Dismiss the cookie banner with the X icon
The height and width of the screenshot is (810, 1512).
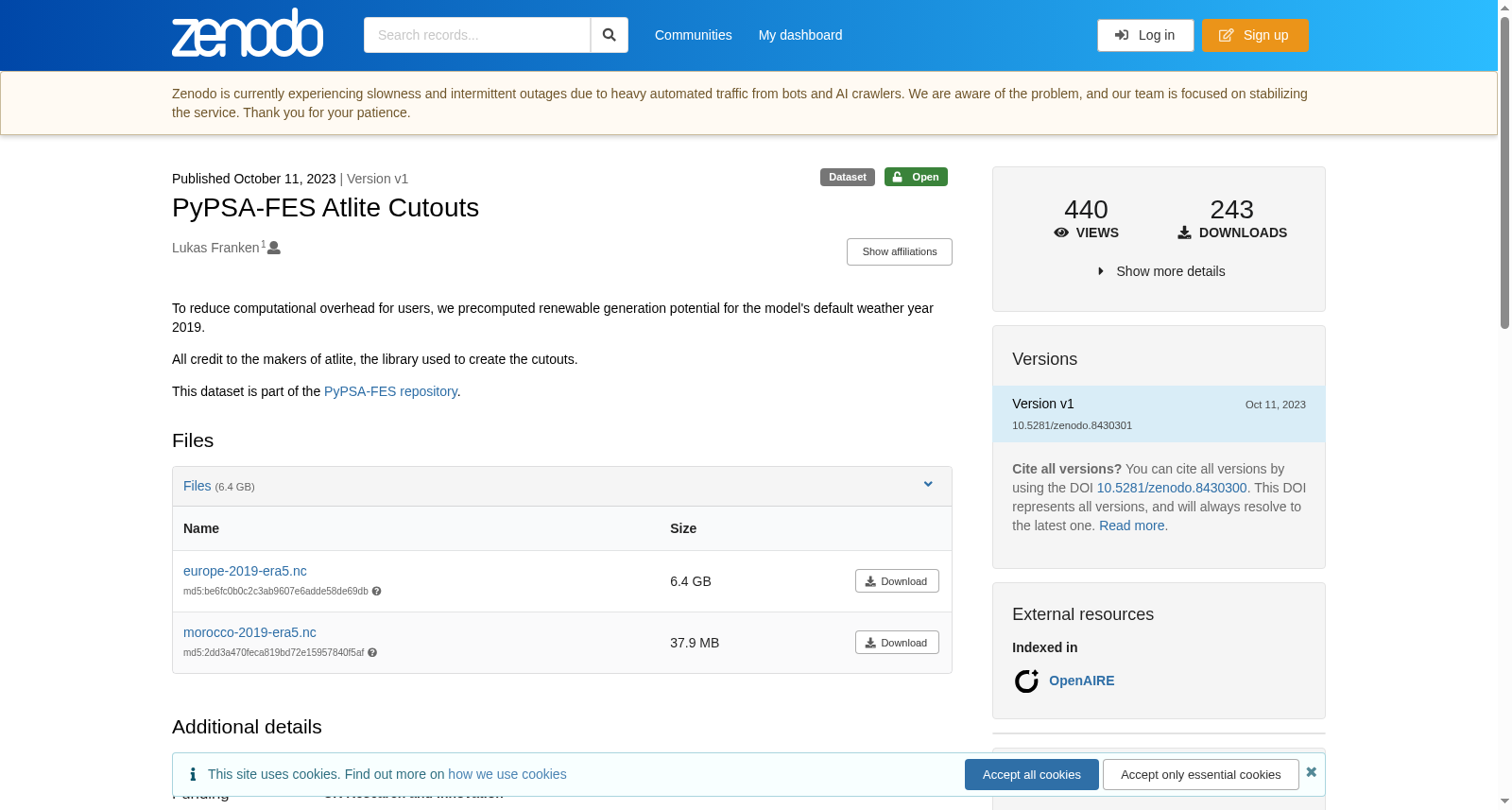[x=1311, y=772]
